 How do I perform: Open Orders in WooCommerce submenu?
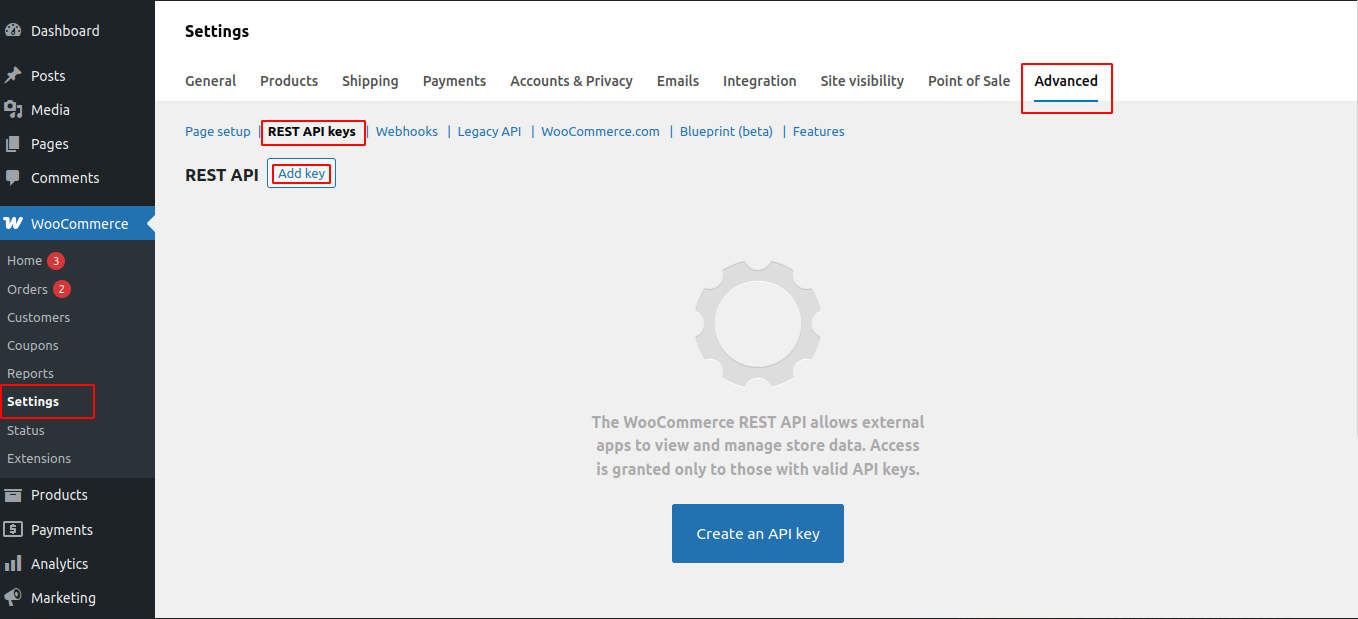pos(27,290)
